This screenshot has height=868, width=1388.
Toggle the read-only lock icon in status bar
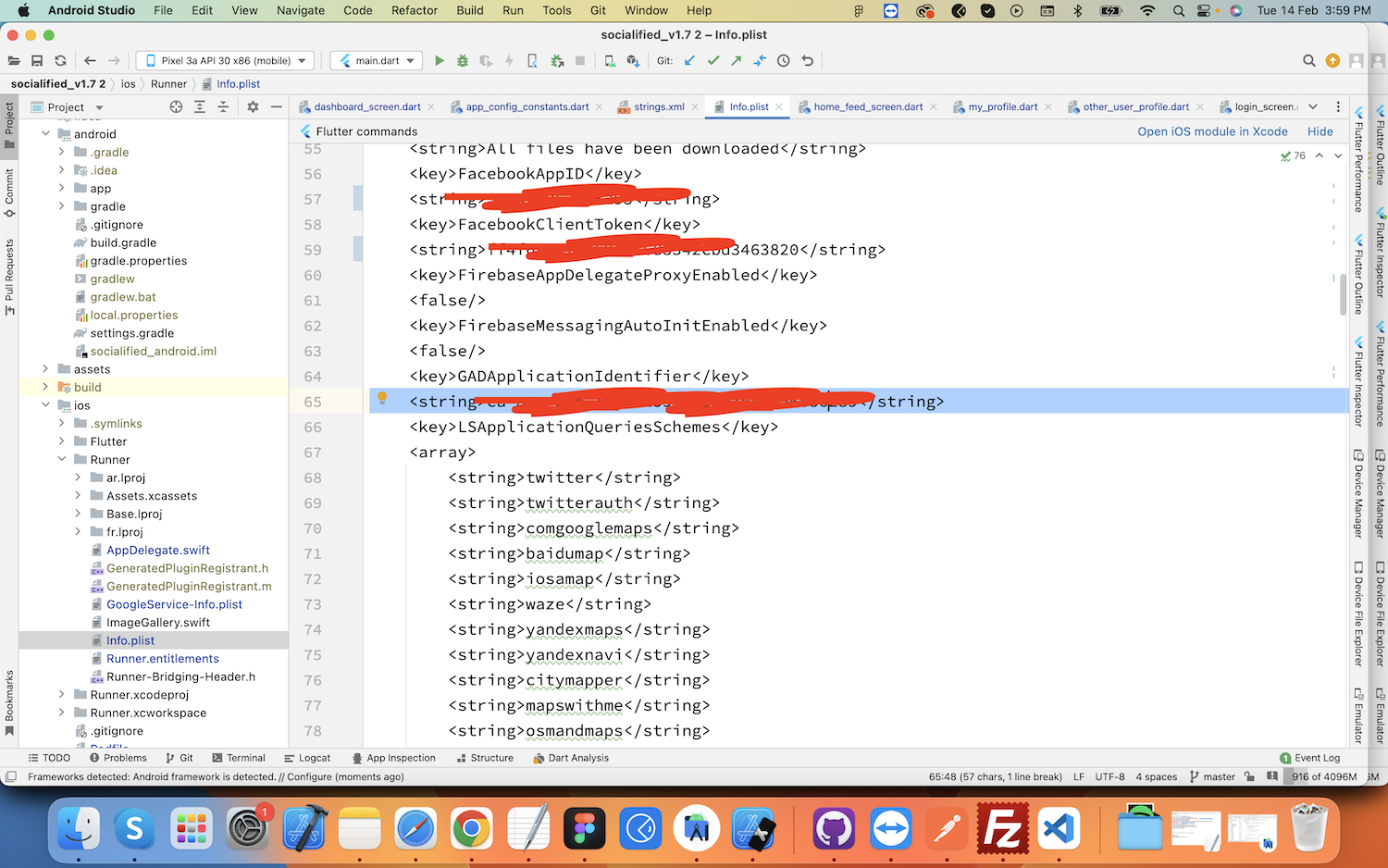[x=1249, y=777]
